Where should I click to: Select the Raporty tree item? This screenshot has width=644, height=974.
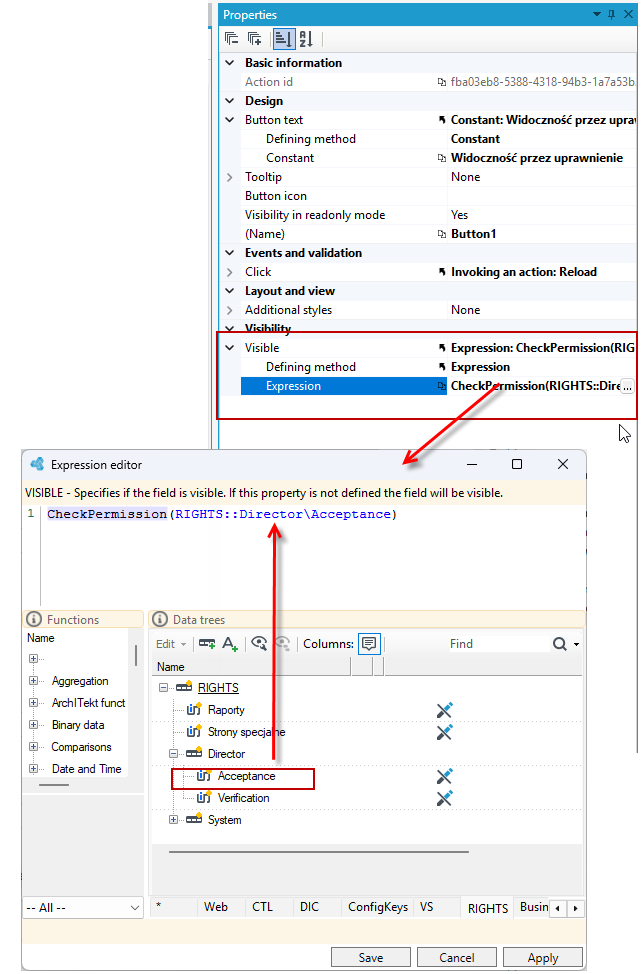(x=226, y=710)
